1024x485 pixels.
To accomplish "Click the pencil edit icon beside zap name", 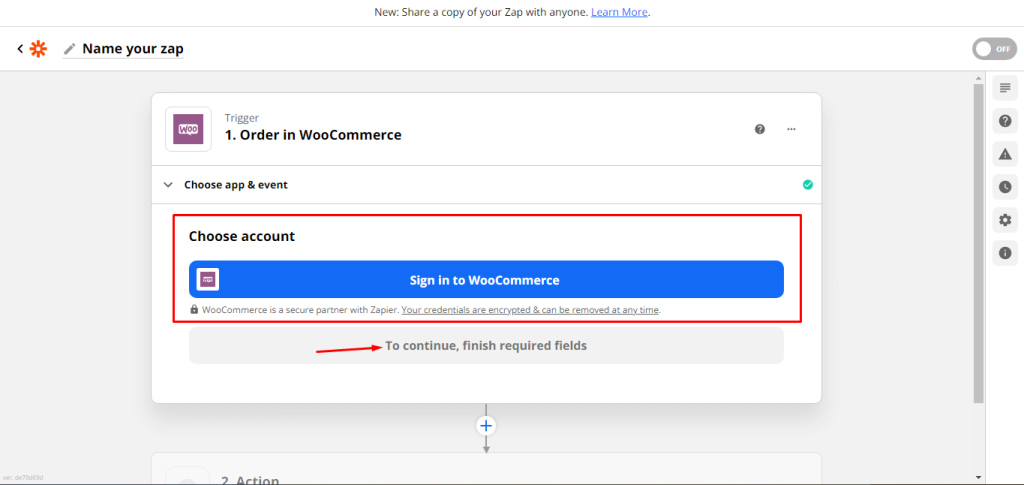I will click(x=69, y=49).
